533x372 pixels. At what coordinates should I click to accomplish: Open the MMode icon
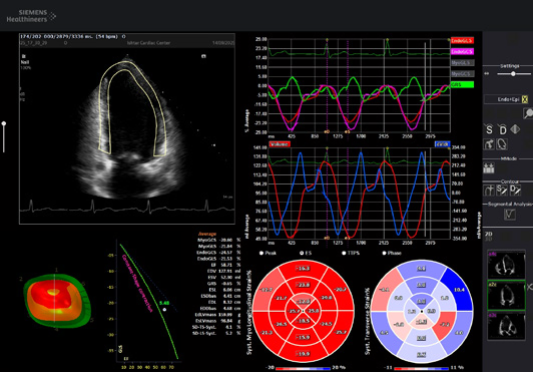click(489, 168)
